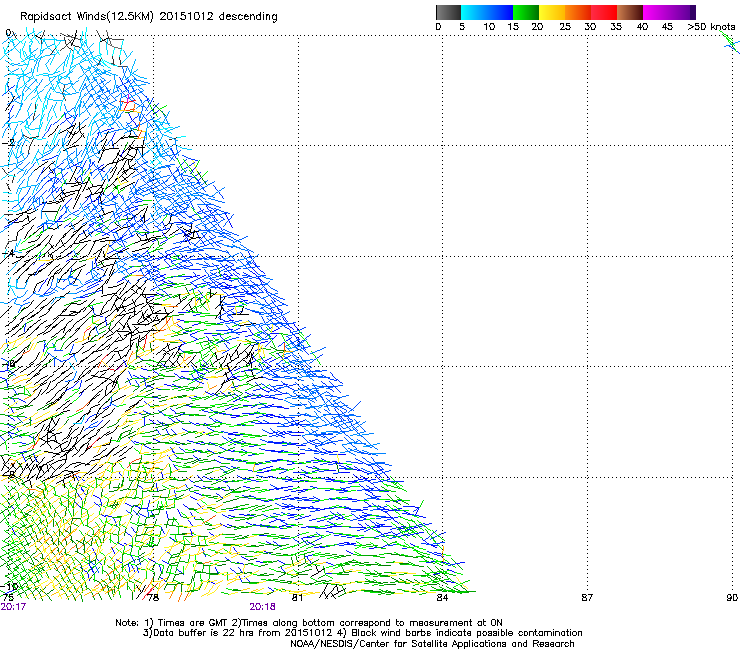Click longitude label 81 on bottom axis
The image size is (740, 650).
pos(297,598)
